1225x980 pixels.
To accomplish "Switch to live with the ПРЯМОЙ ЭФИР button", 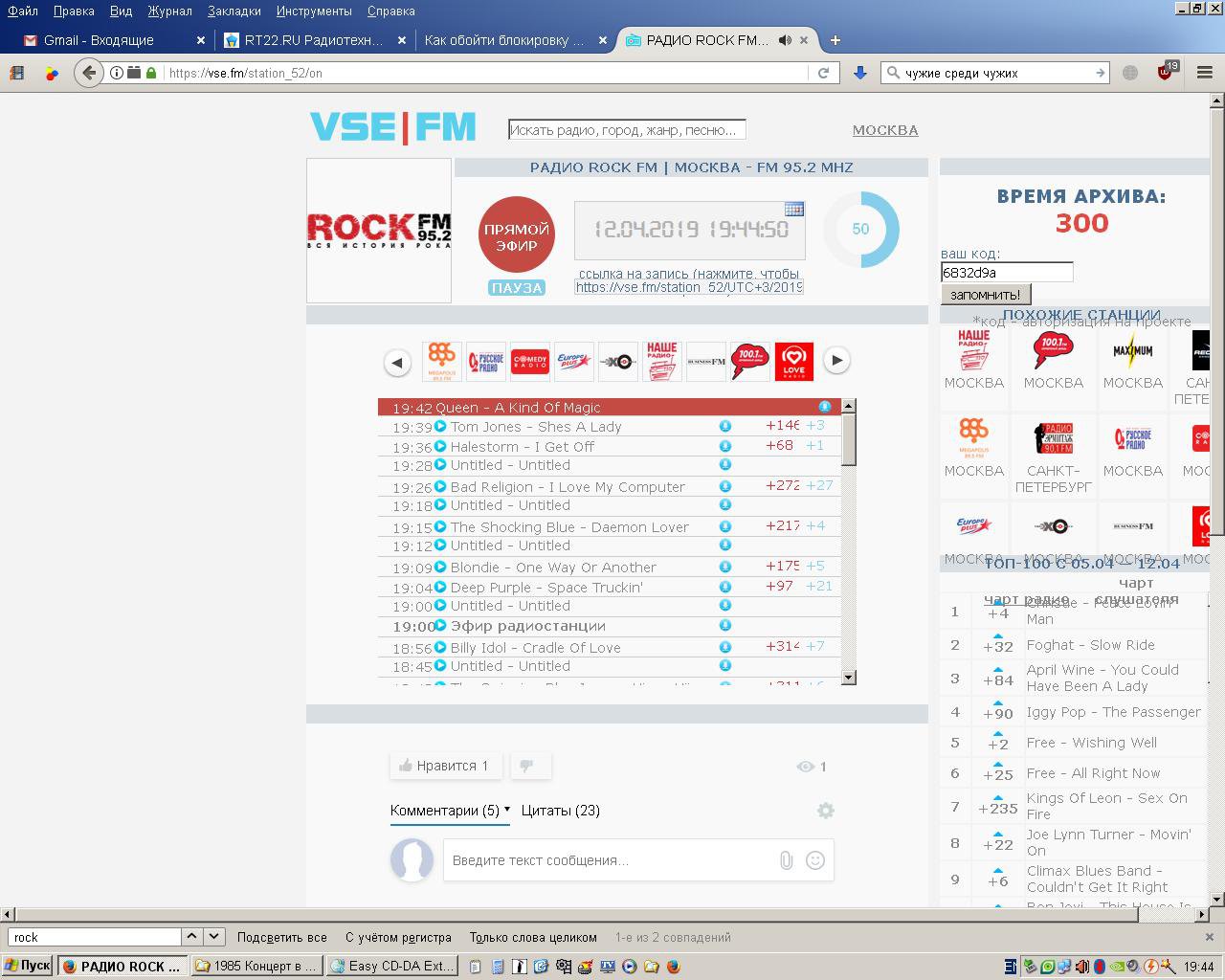I will coord(517,234).
